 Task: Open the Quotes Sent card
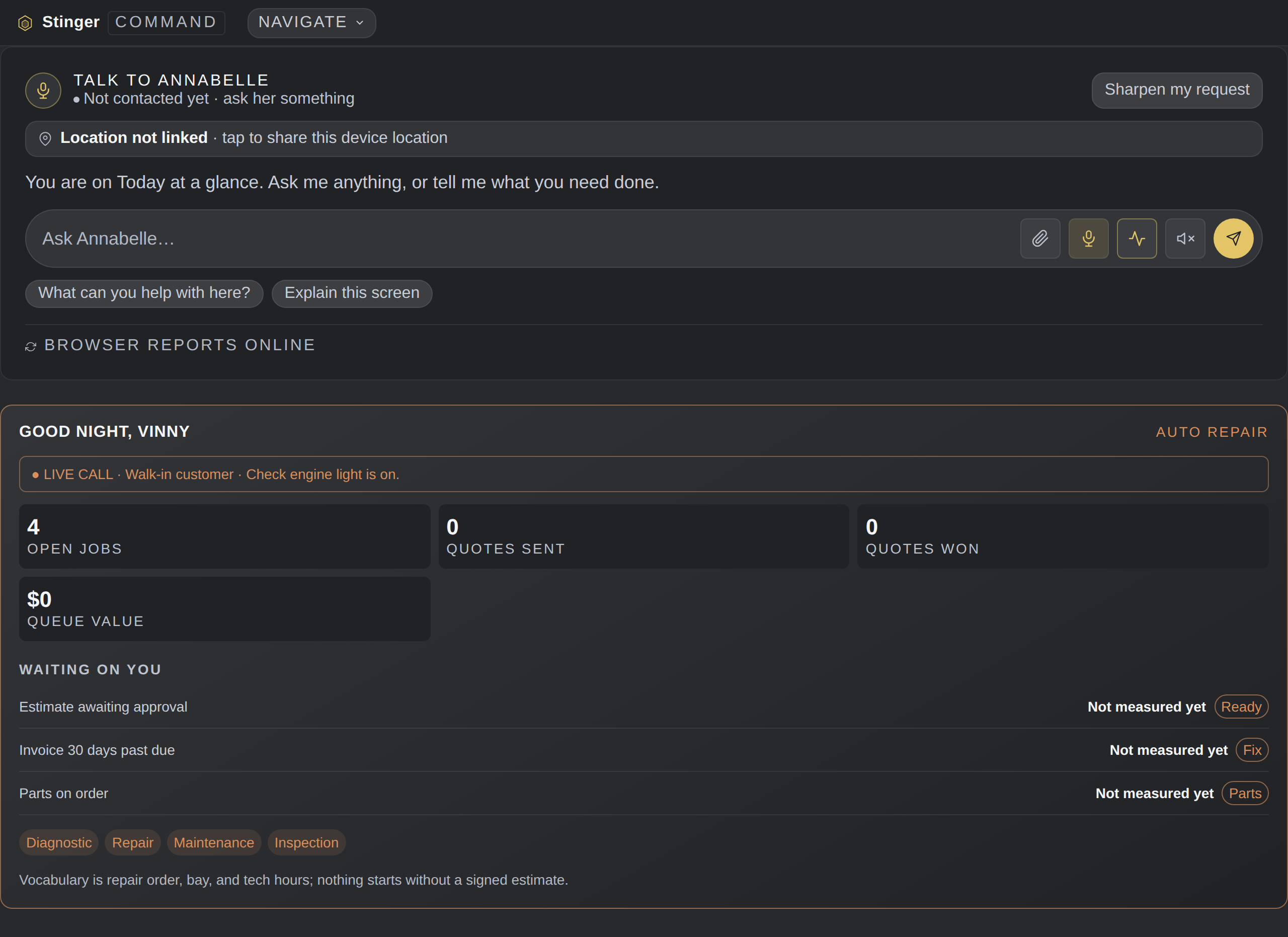tap(643, 536)
